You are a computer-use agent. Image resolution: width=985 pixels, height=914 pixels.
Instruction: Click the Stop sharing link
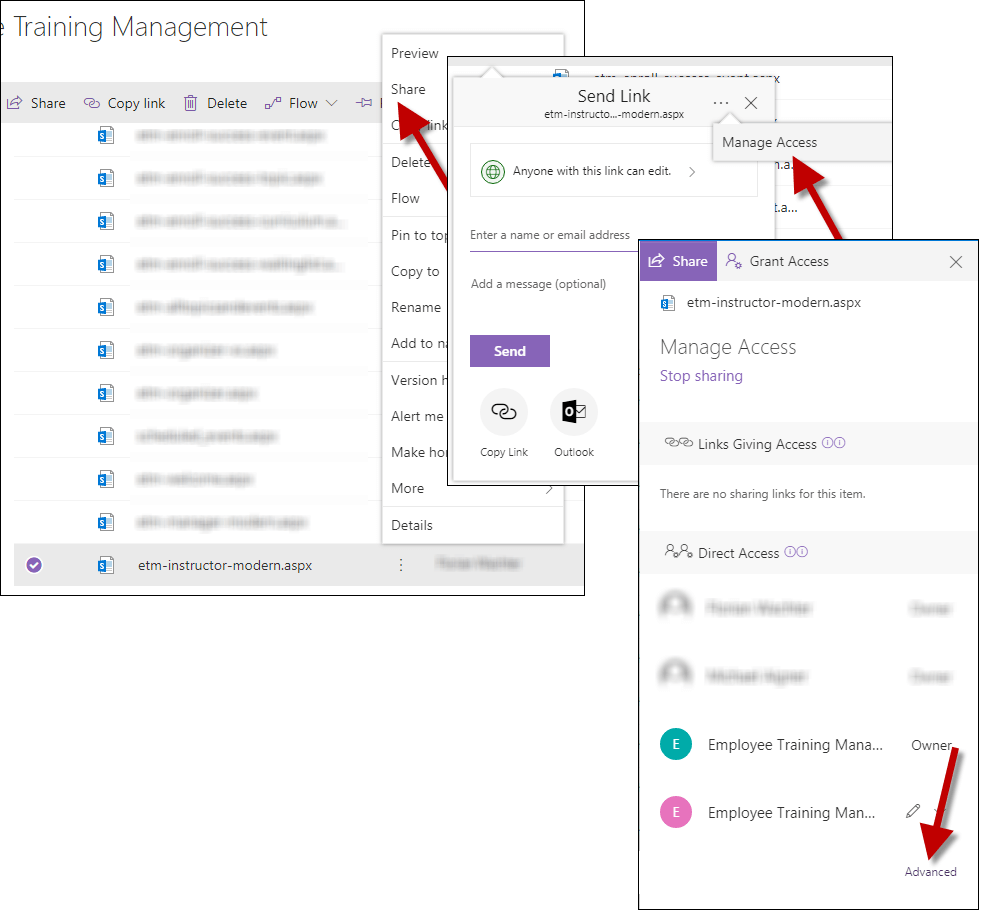pyautogui.click(x=701, y=376)
